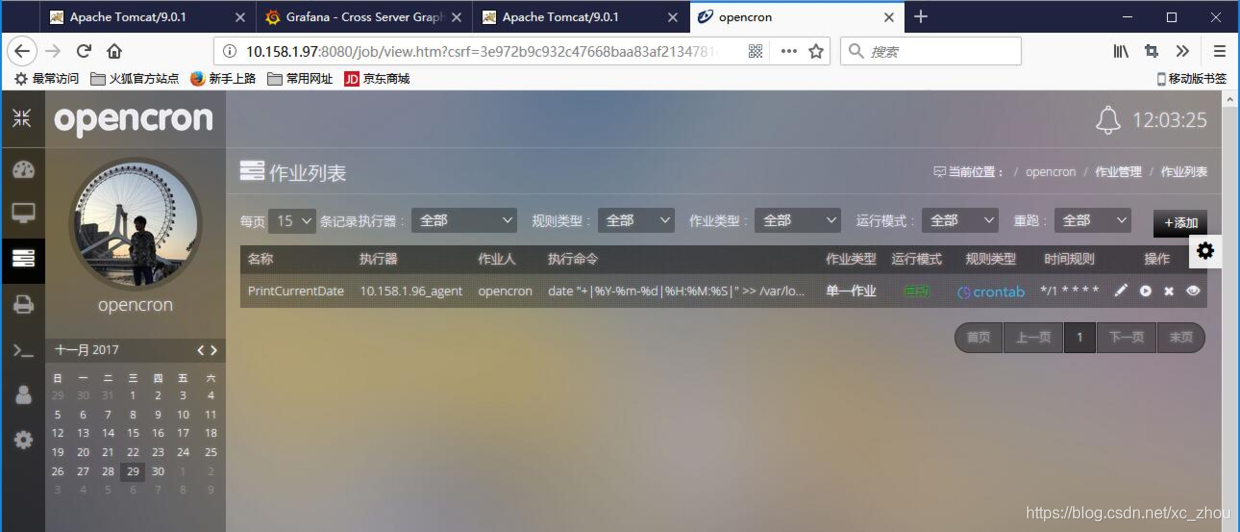Open QR code icon in address bar
The width and height of the screenshot is (1240, 532).
tap(755, 51)
